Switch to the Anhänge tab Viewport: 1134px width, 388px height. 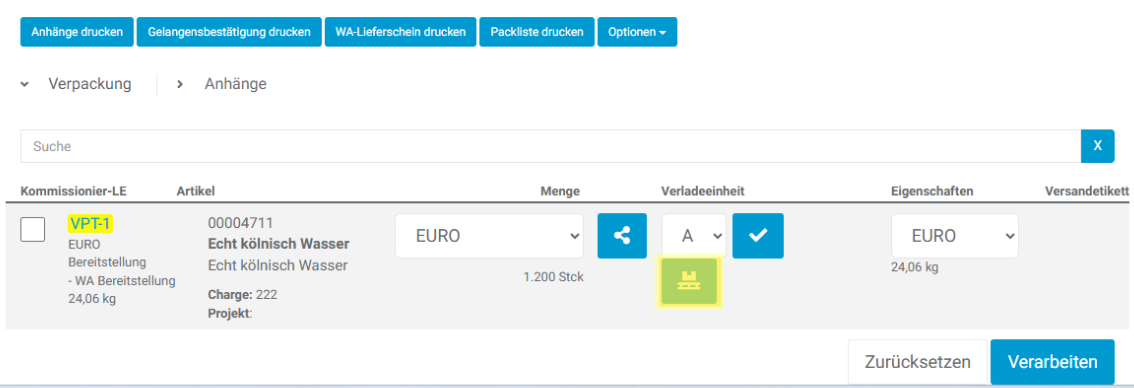(x=235, y=84)
